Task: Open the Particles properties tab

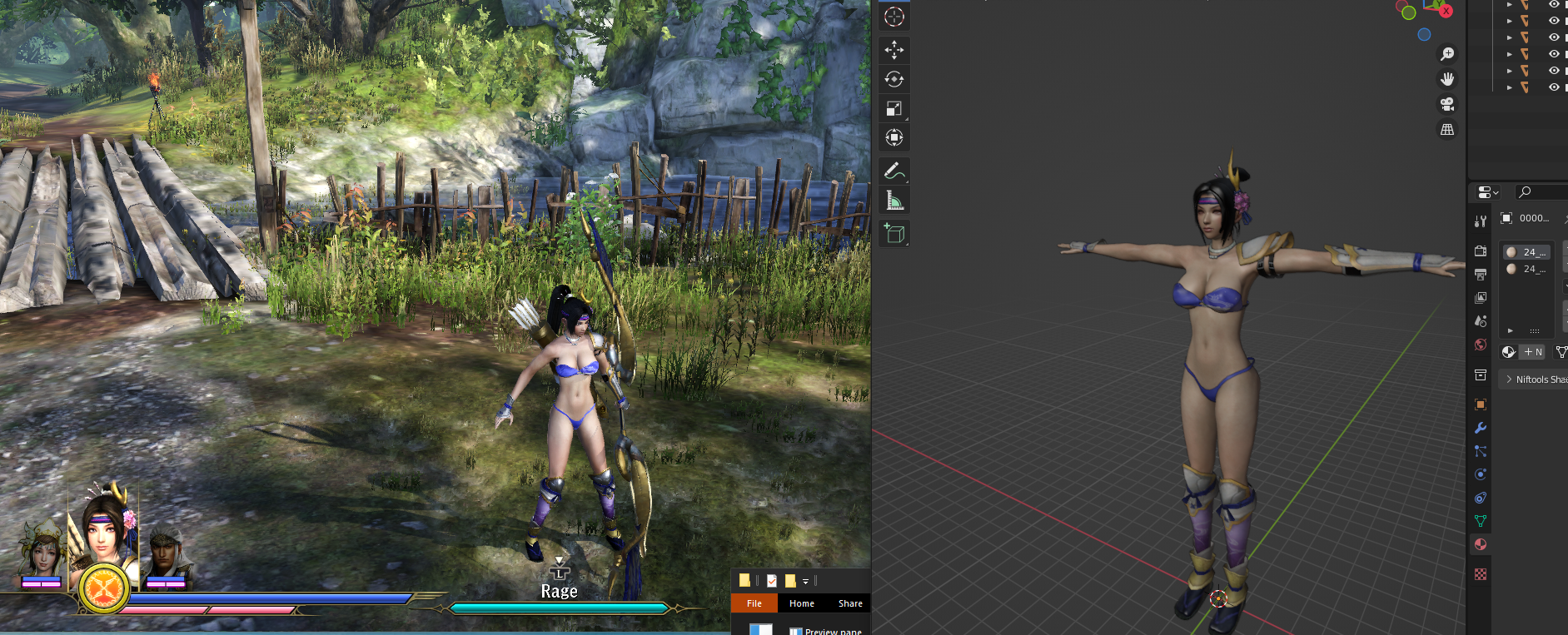Action: (x=1481, y=451)
